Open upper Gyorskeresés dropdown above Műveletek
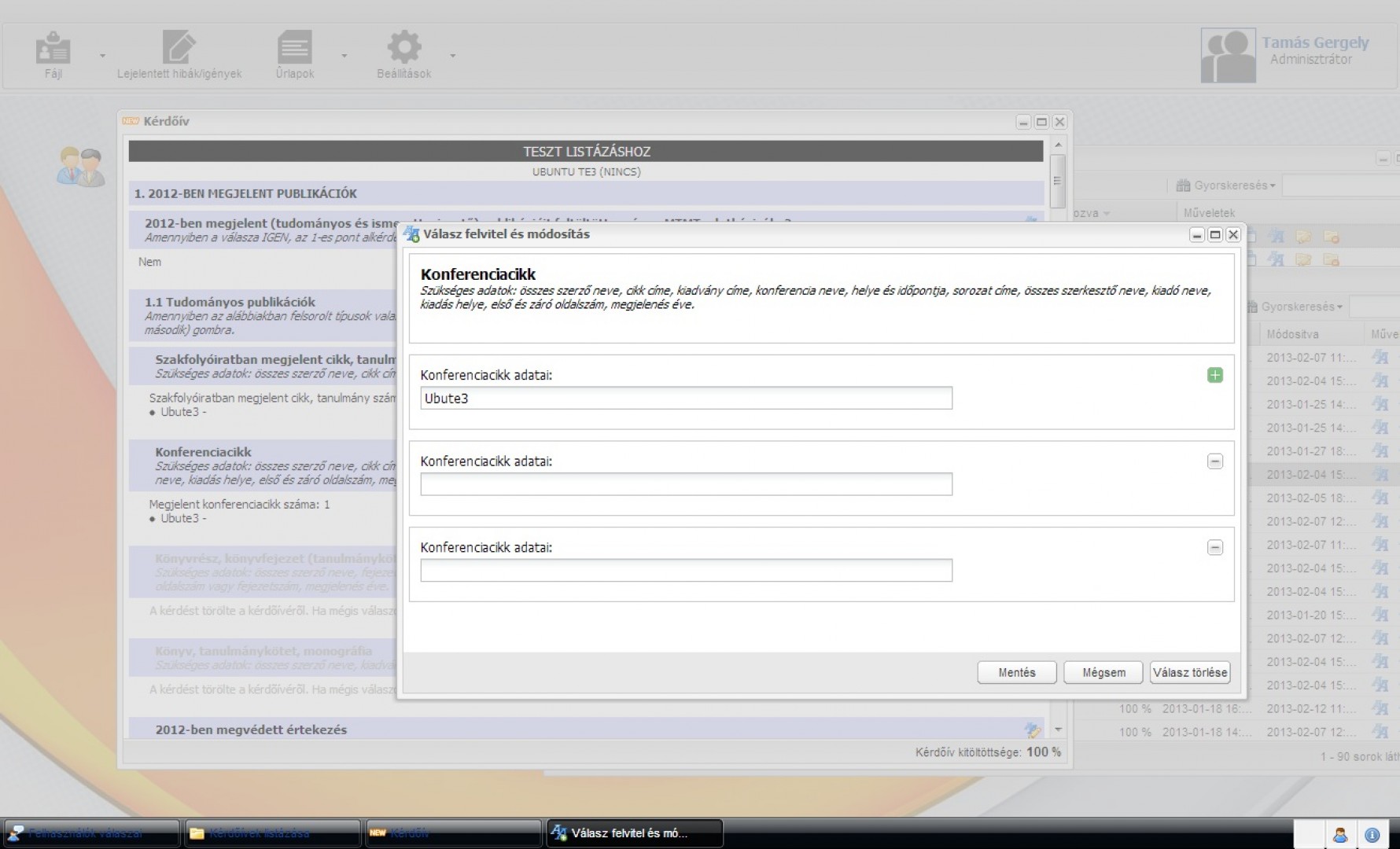The width and height of the screenshot is (1400, 849). pyautogui.click(x=1225, y=186)
